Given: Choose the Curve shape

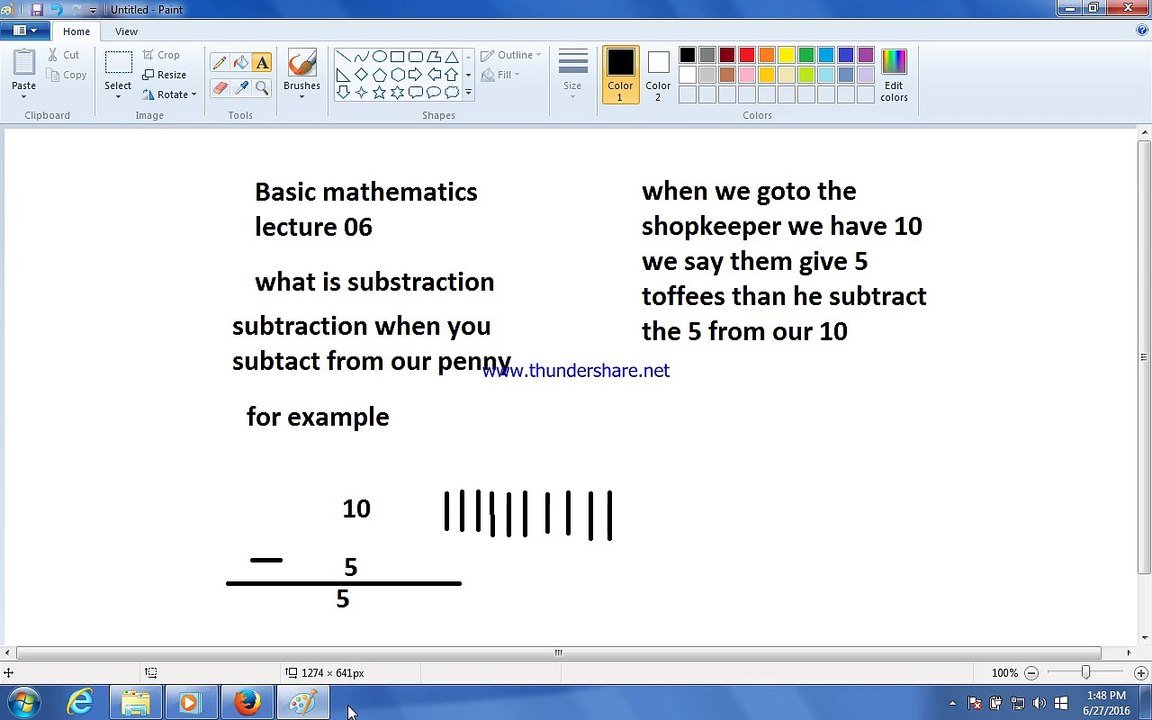Looking at the screenshot, I should (x=361, y=57).
